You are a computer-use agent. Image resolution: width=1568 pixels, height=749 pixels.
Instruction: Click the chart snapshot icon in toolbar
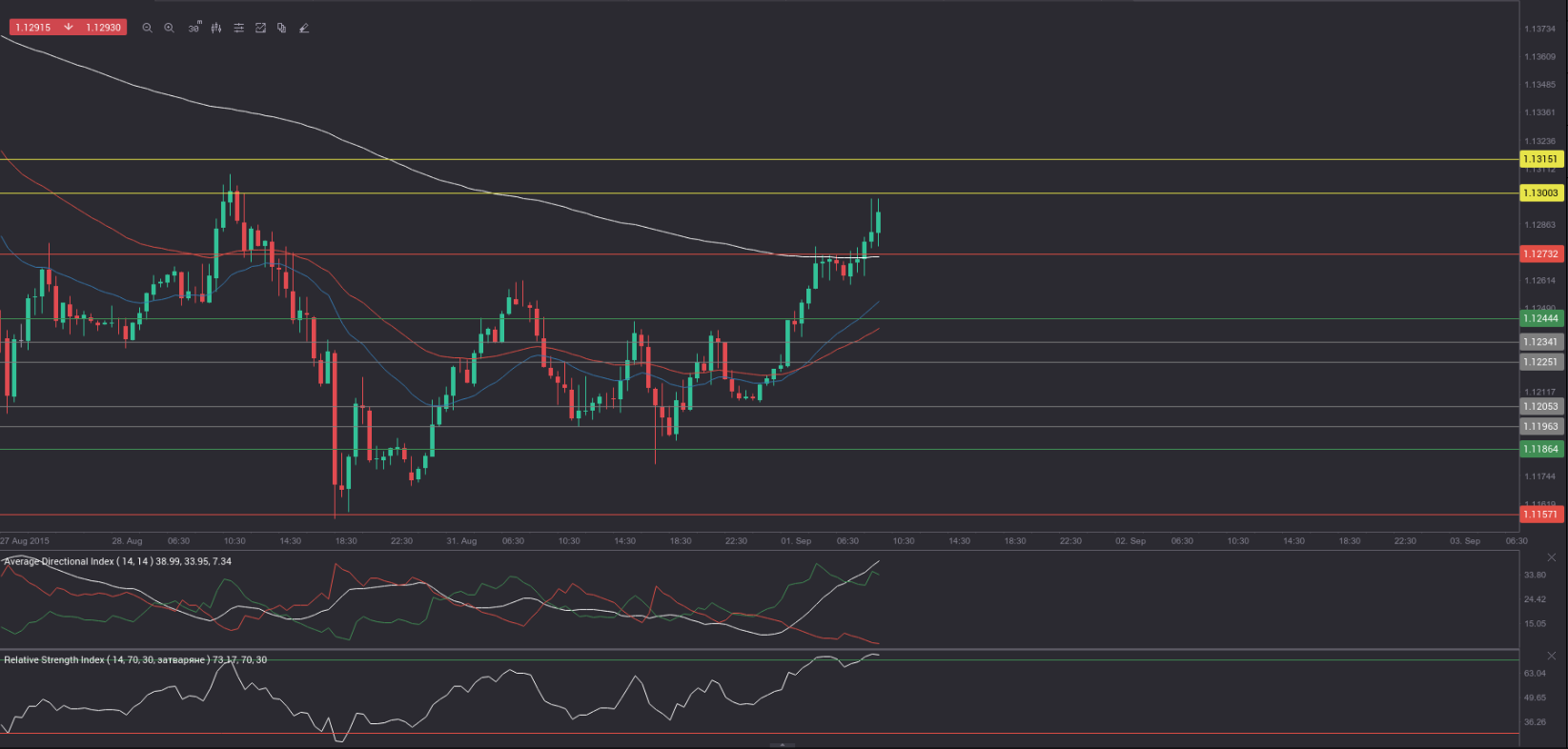(x=260, y=28)
